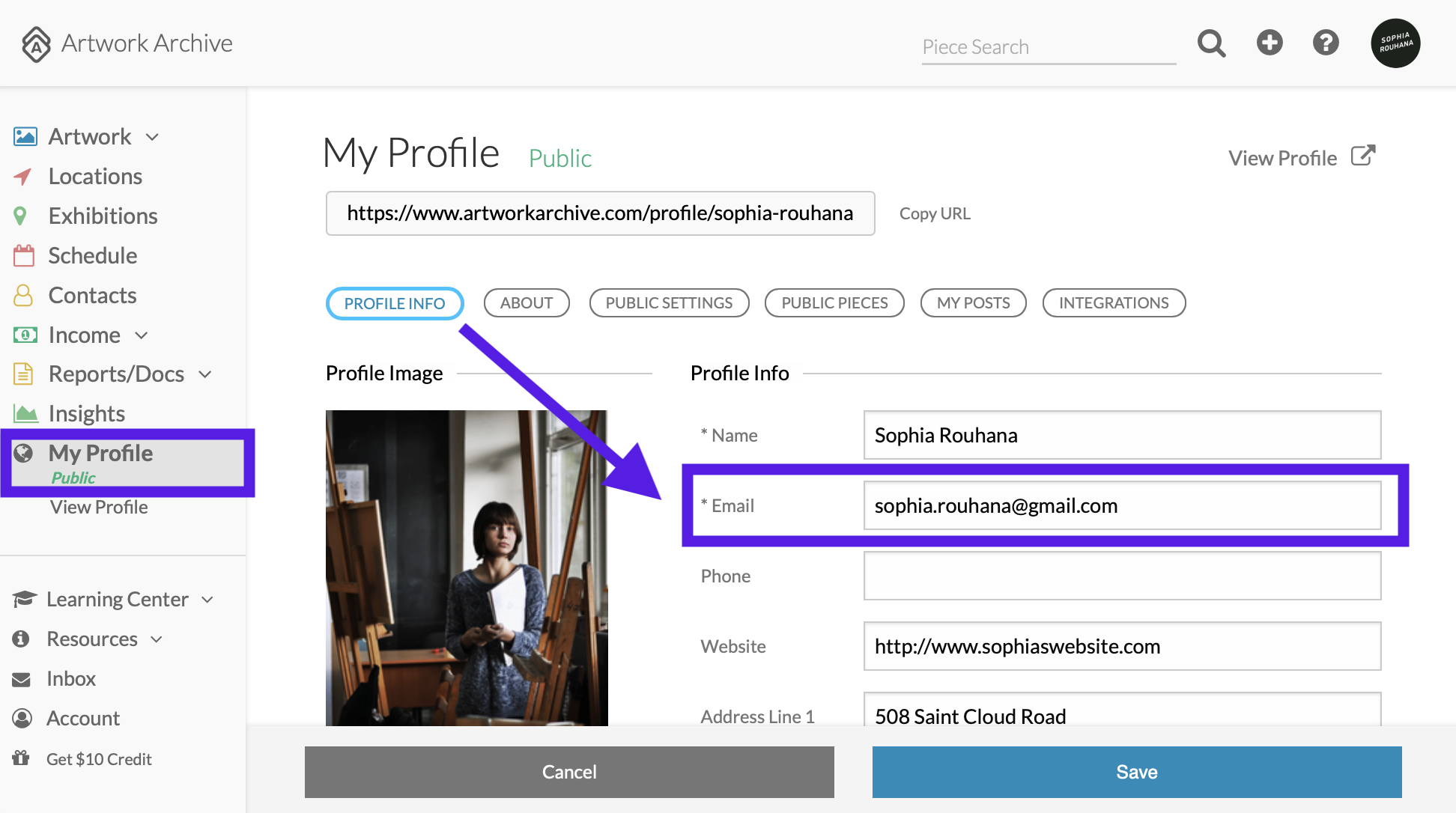Open the Schedule calendar item
Image resolution: width=1456 pixels, height=813 pixels.
(92, 256)
